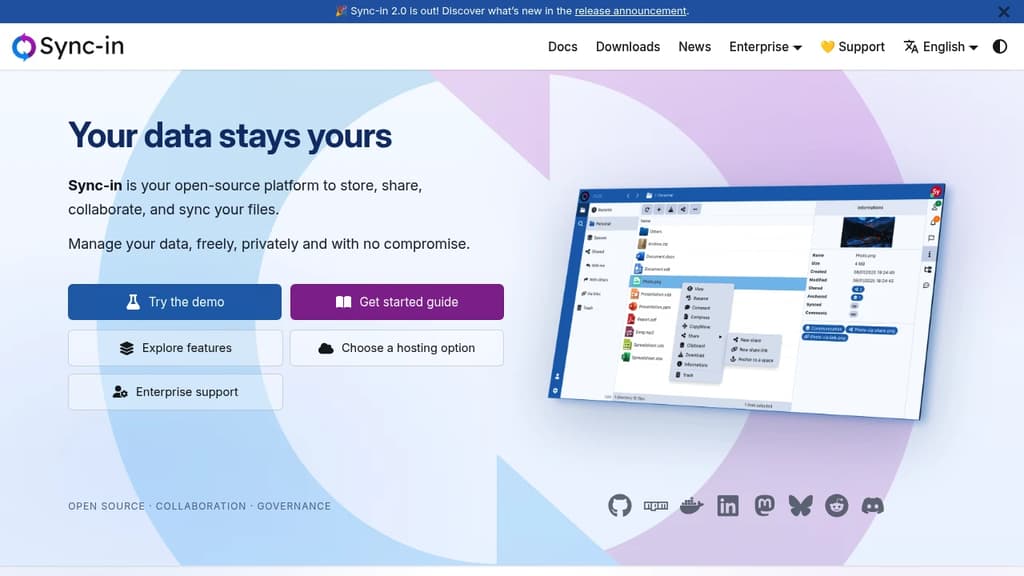Open the Bluesky profile link
This screenshot has height=576, width=1024.
(x=800, y=505)
